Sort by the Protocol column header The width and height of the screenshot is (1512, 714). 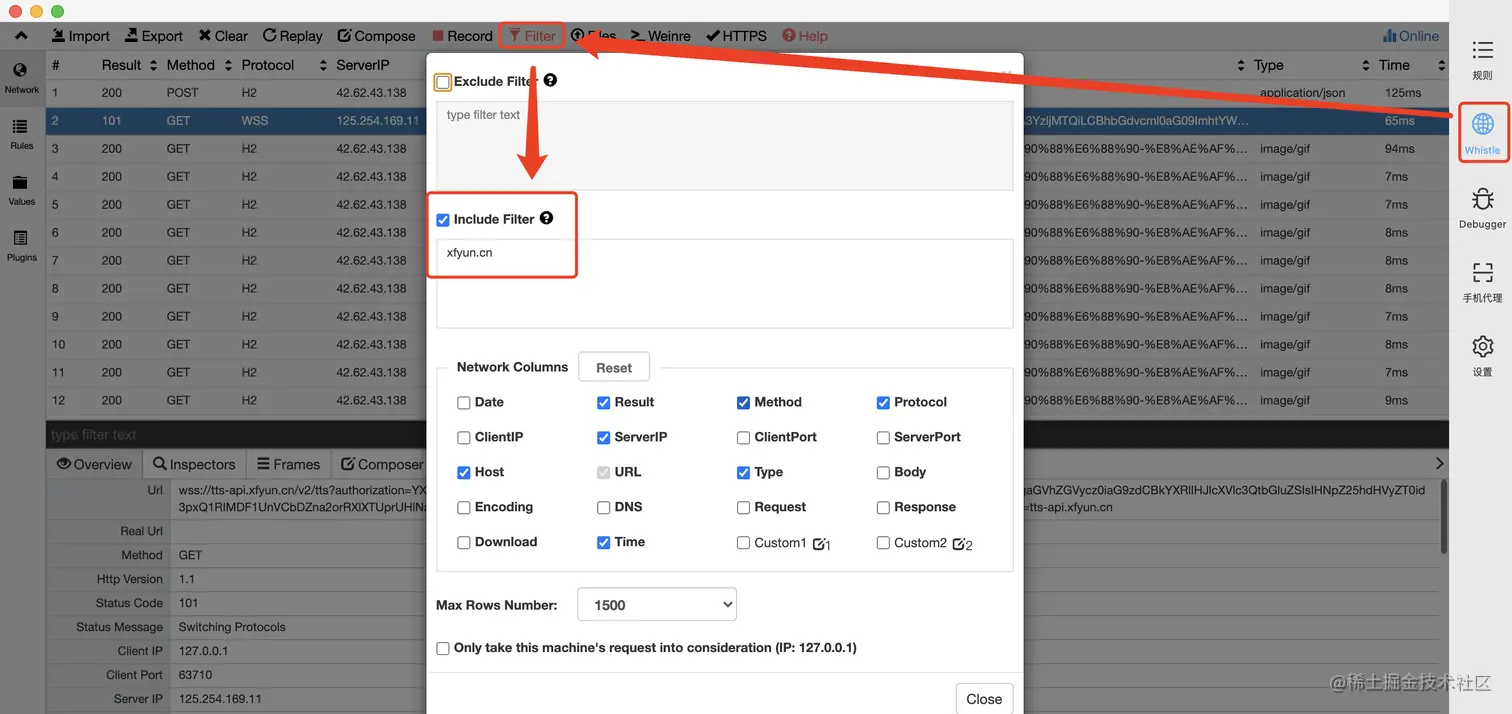pos(284,65)
